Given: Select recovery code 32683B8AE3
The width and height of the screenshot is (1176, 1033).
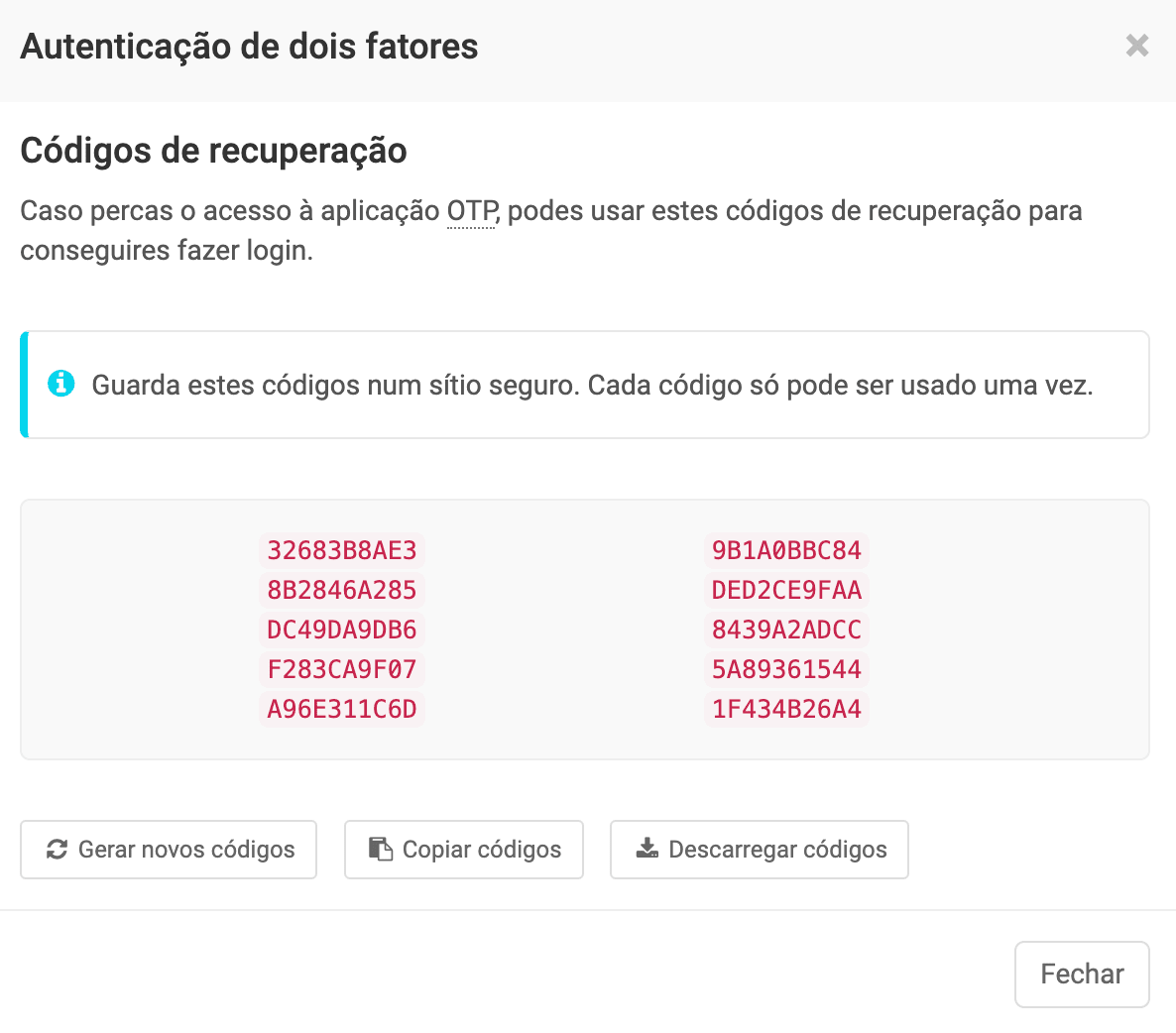Looking at the screenshot, I should [342, 550].
